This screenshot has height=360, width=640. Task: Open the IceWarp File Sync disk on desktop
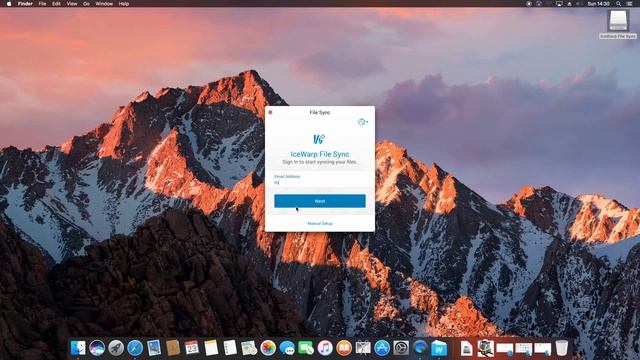click(618, 24)
